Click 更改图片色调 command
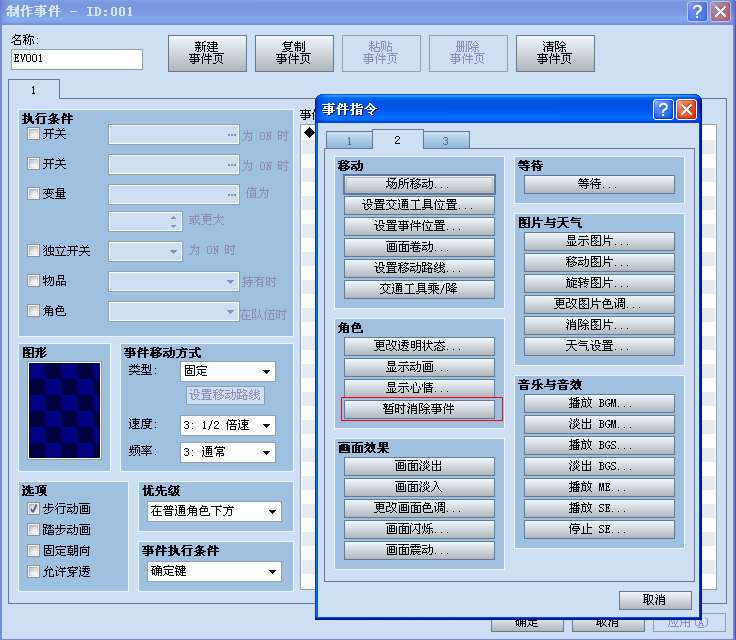The height and width of the screenshot is (640, 736). tap(599, 304)
